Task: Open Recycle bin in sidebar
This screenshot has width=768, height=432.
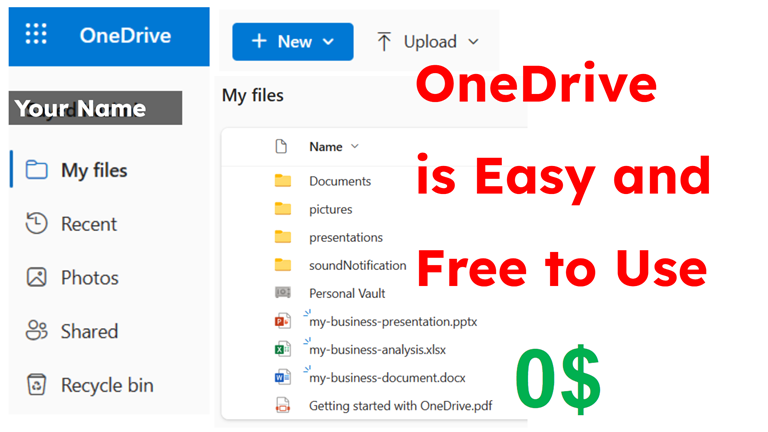Action: tap(109, 385)
